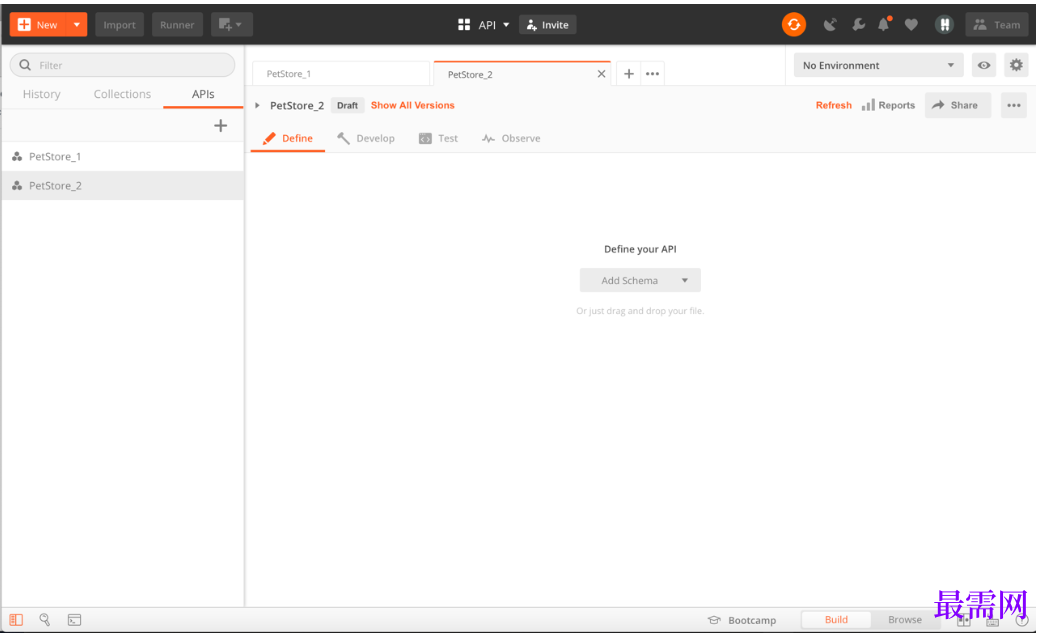
Task: Open a new tab with plus icon
Action: point(628,74)
